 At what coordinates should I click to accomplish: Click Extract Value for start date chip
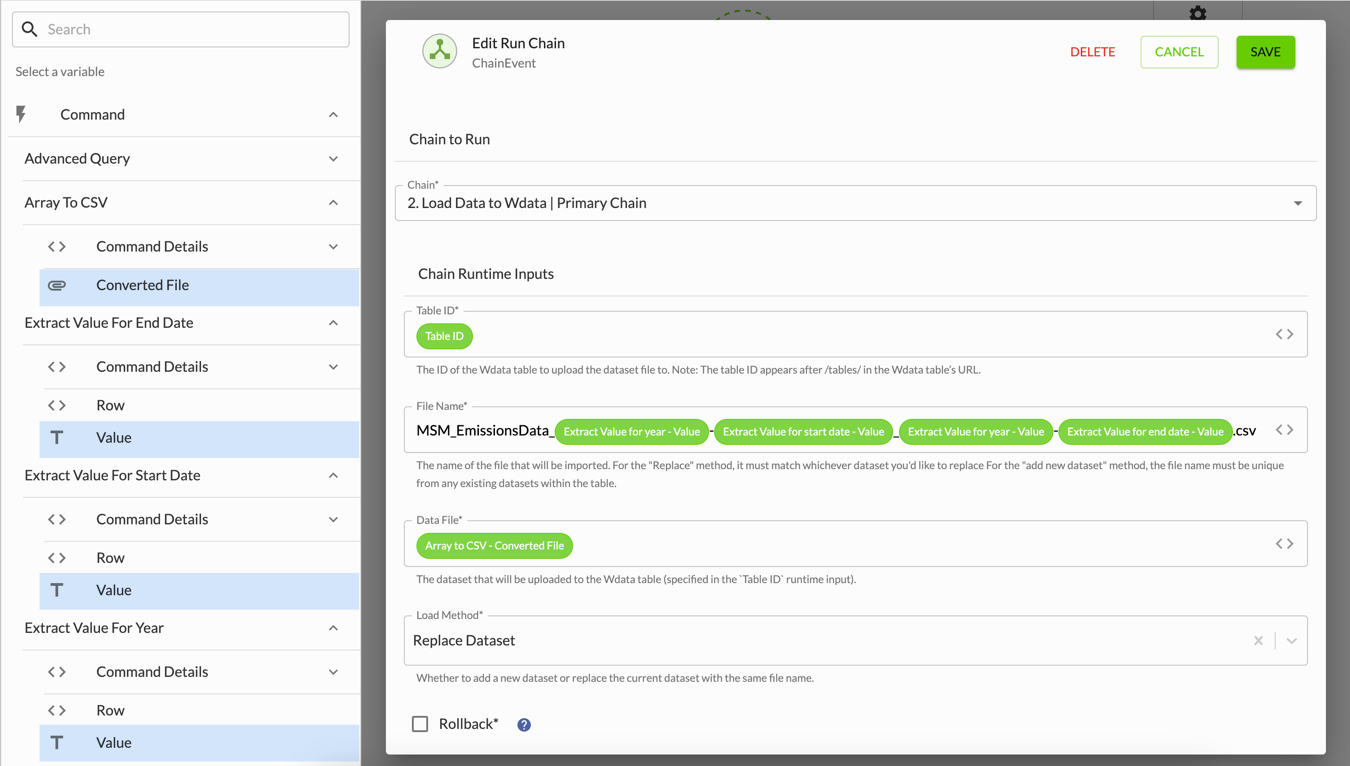pos(803,432)
